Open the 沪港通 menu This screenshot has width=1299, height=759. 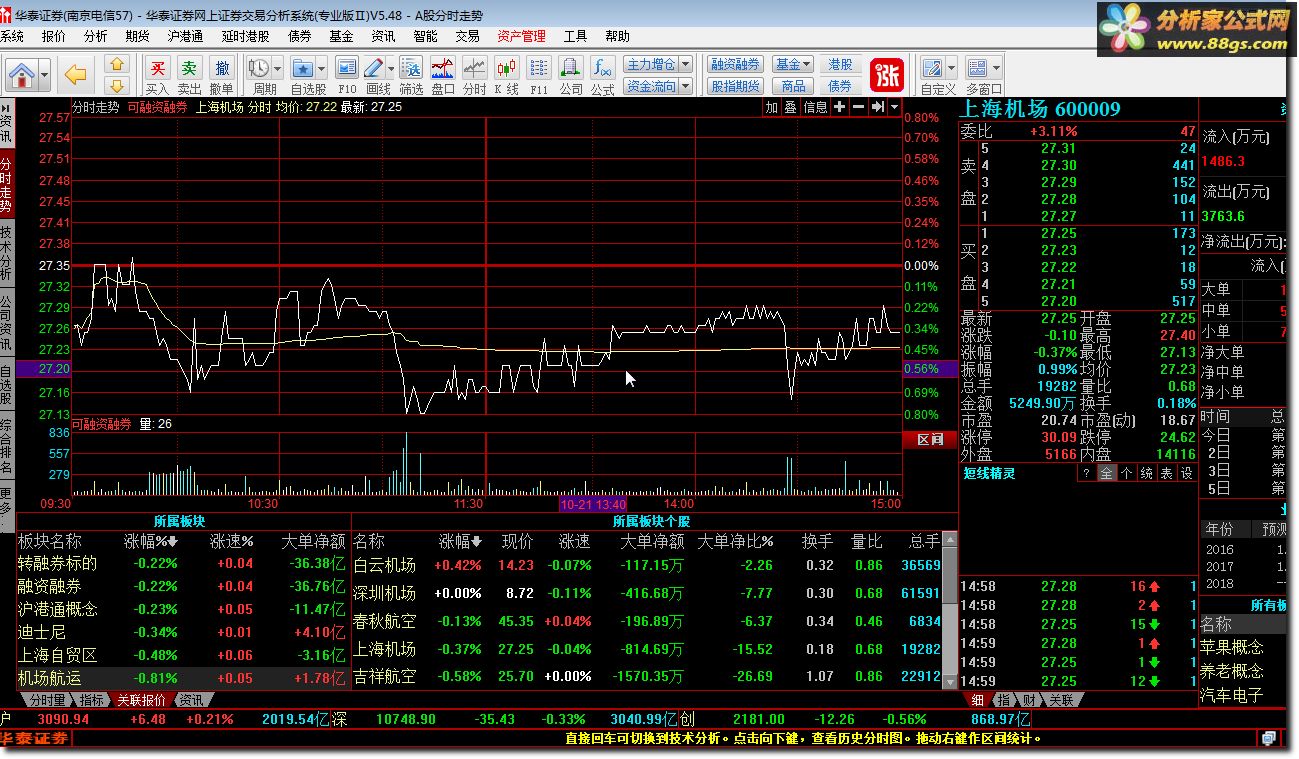tap(185, 36)
